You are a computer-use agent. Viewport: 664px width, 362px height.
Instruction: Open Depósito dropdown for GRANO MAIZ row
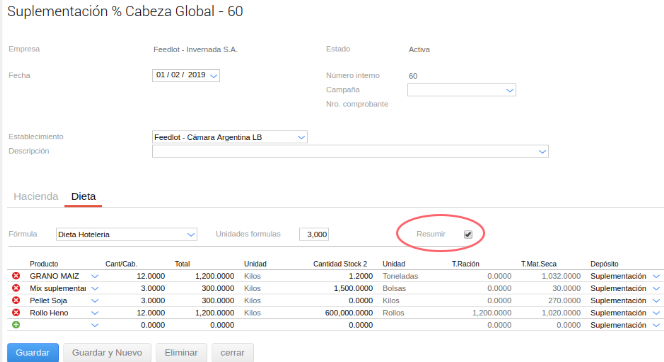point(656,276)
